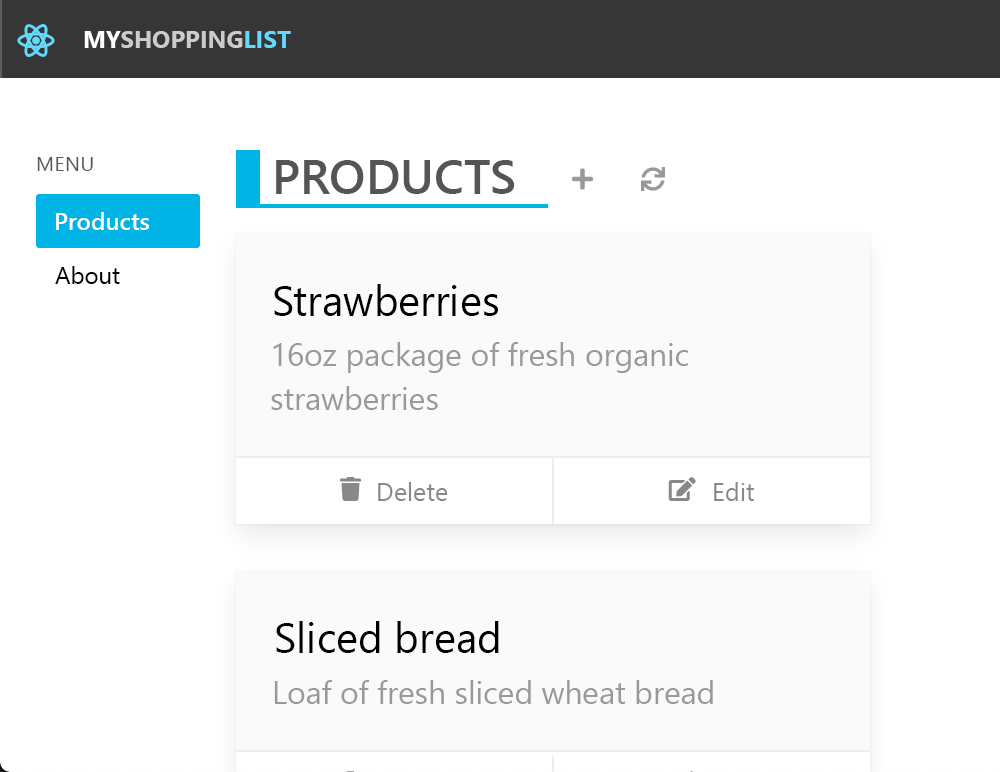Click the trash icon on the Strawberries card
Screen dimensions: 1000x772
coord(349,490)
